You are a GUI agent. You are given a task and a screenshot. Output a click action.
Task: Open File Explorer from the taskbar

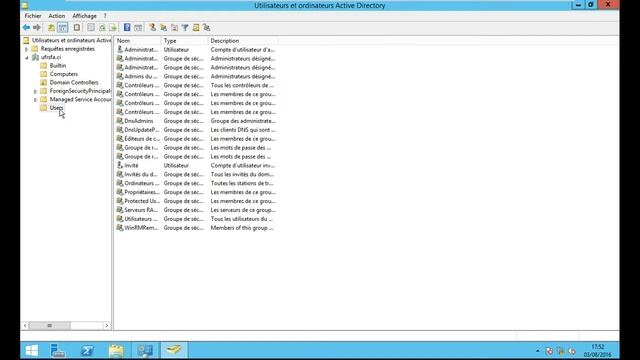[116, 350]
